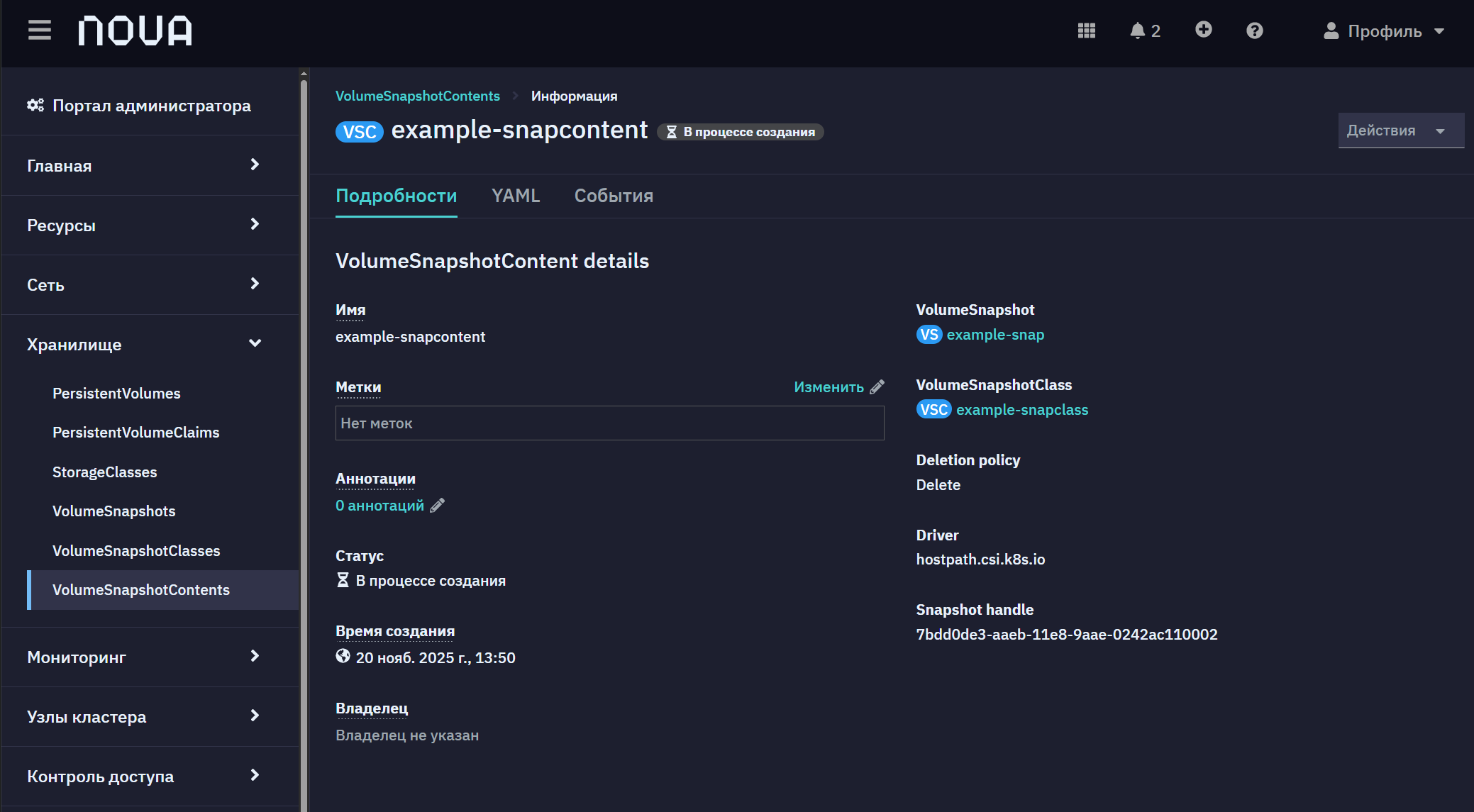
Task: Open the Действия actions dropdown
Action: (x=1401, y=130)
